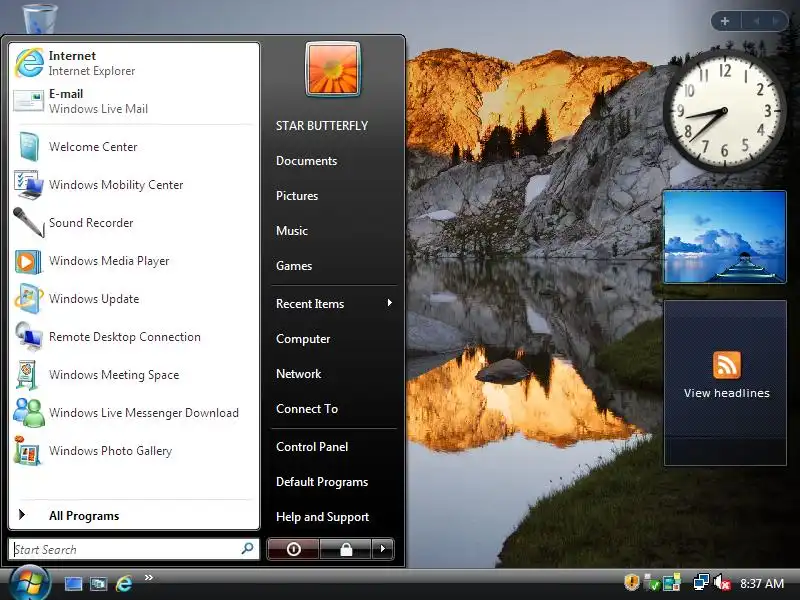Click the search magnifier icon

pos(247,549)
